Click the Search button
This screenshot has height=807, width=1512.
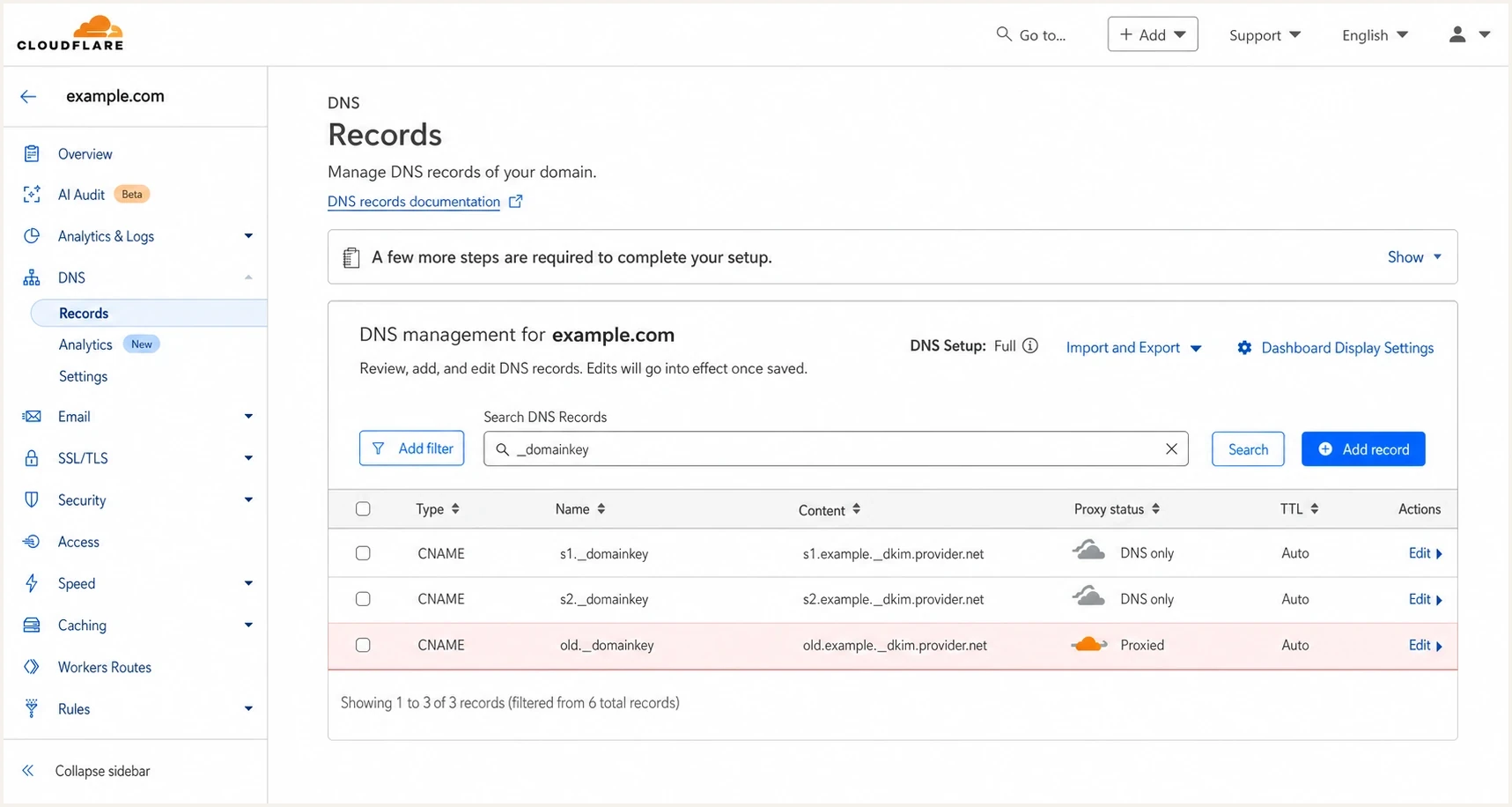coord(1248,449)
